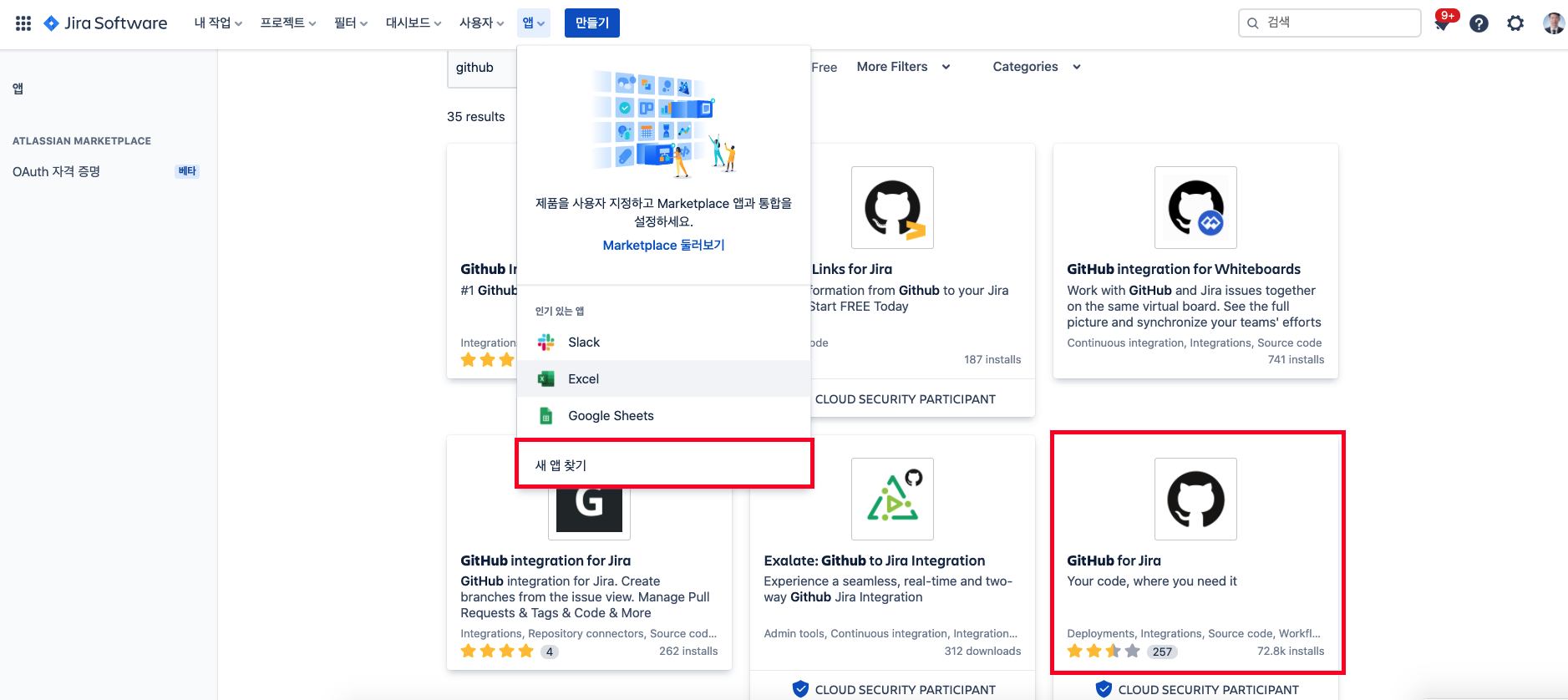The image size is (1568, 700).
Task: Click the ATLASSIAN MARKETPLACE sidebar heading
Action: (x=82, y=141)
